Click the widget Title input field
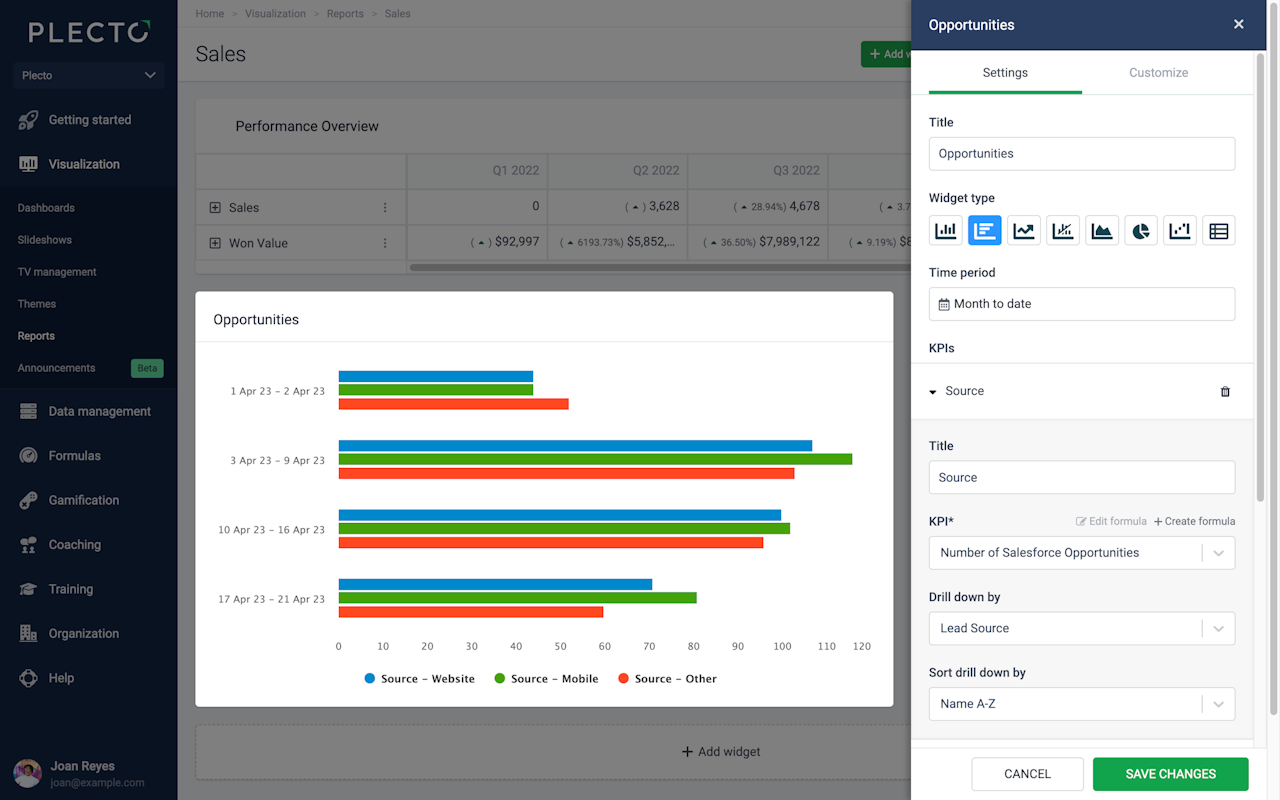The image size is (1280, 800). click(x=1081, y=154)
